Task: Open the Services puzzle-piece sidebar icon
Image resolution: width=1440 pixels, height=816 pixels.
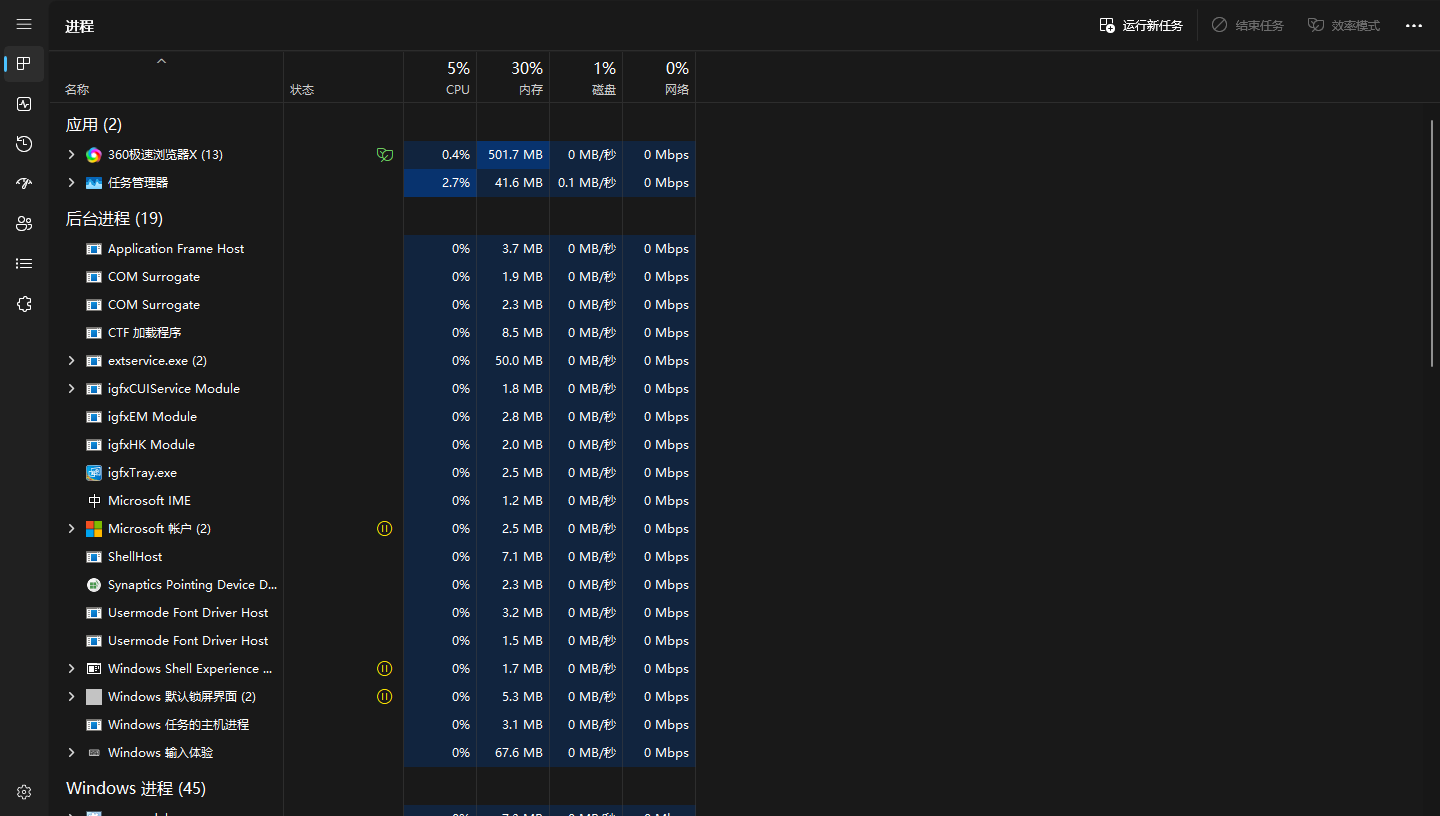Action: [24, 304]
